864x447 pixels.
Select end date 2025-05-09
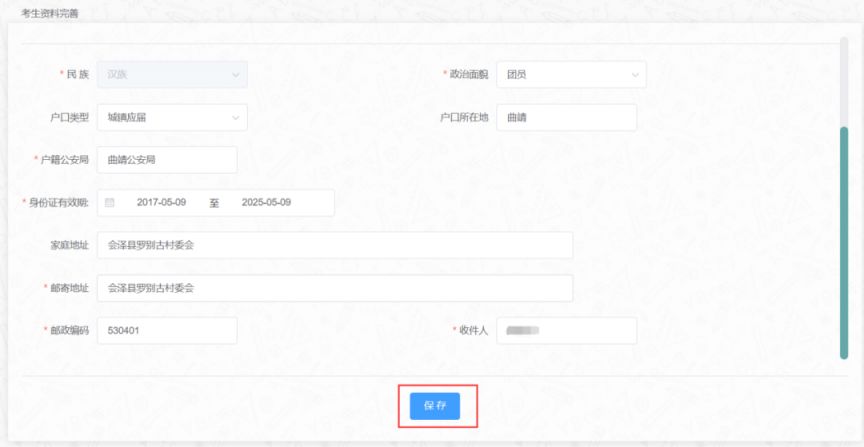coord(266,202)
